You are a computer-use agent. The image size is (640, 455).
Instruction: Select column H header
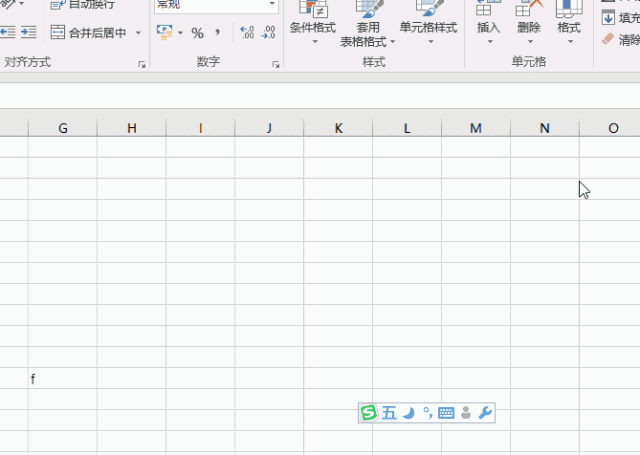pos(131,128)
